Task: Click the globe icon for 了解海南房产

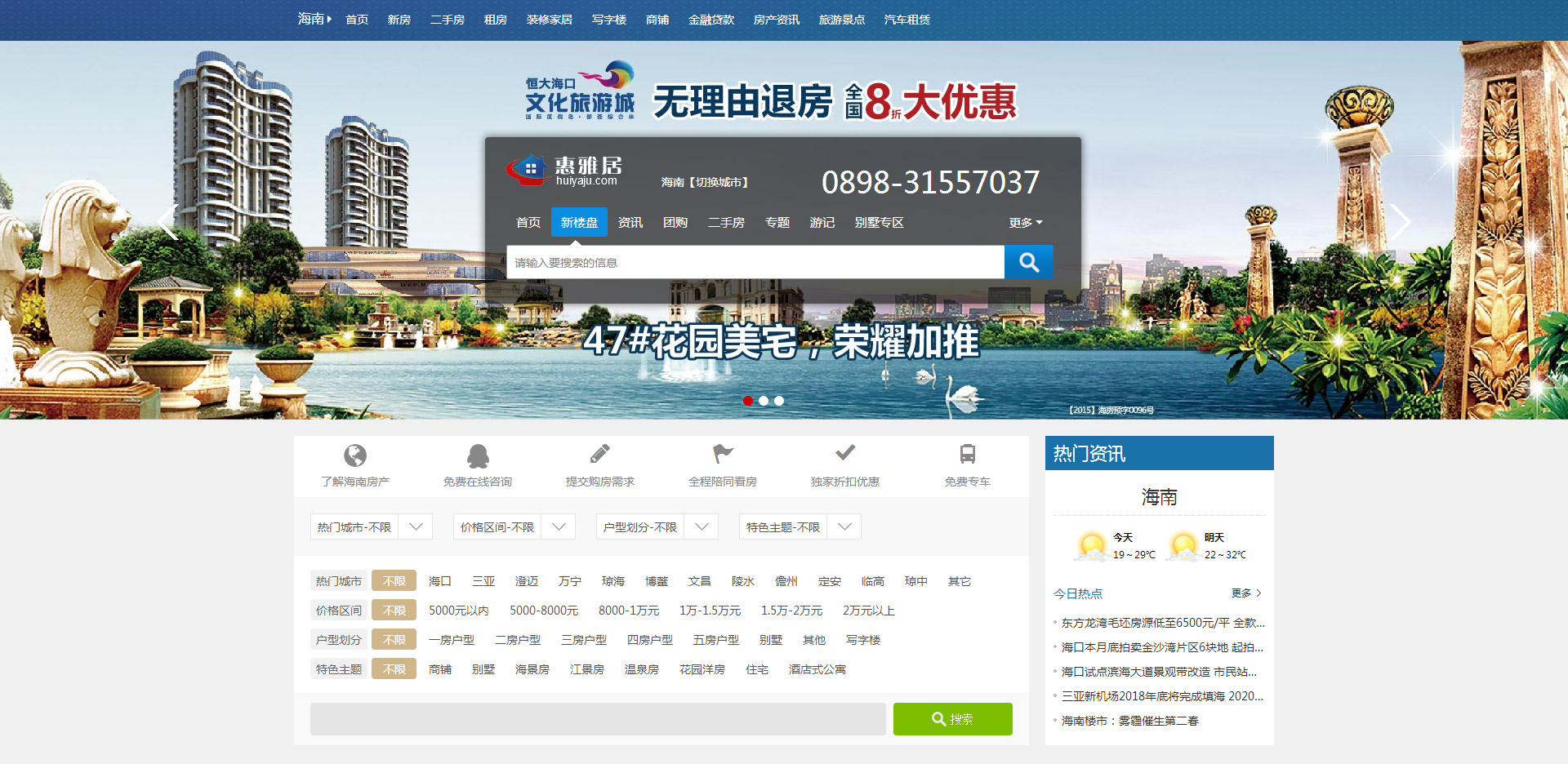Action: (x=355, y=455)
